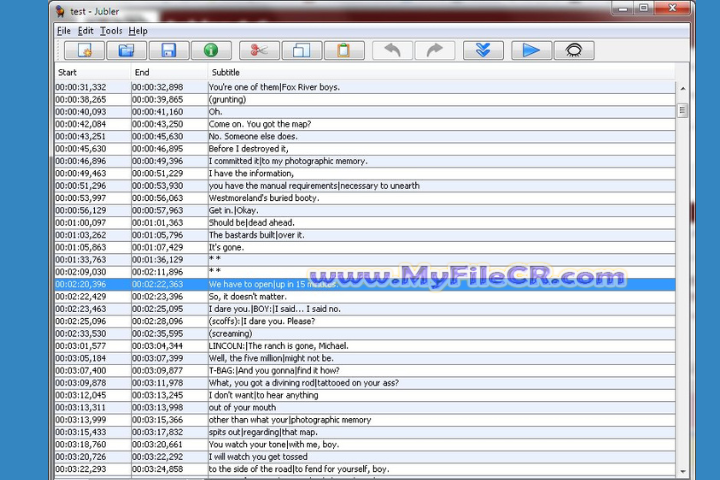This screenshot has width=720, height=480.
Task: Select the "(grunting)" subtitle row
Action: pyautogui.click(x=365, y=100)
